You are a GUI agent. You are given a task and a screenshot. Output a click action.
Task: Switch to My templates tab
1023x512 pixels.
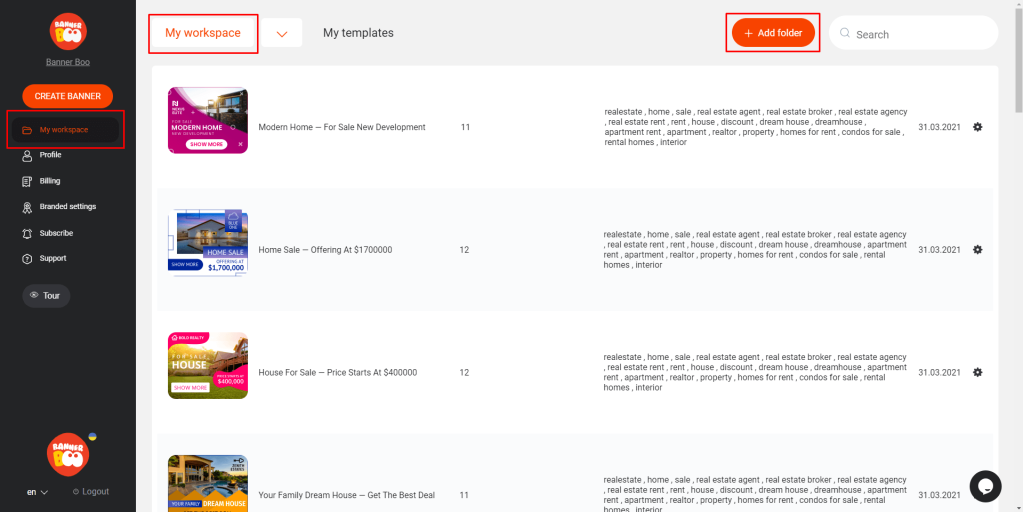[358, 33]
